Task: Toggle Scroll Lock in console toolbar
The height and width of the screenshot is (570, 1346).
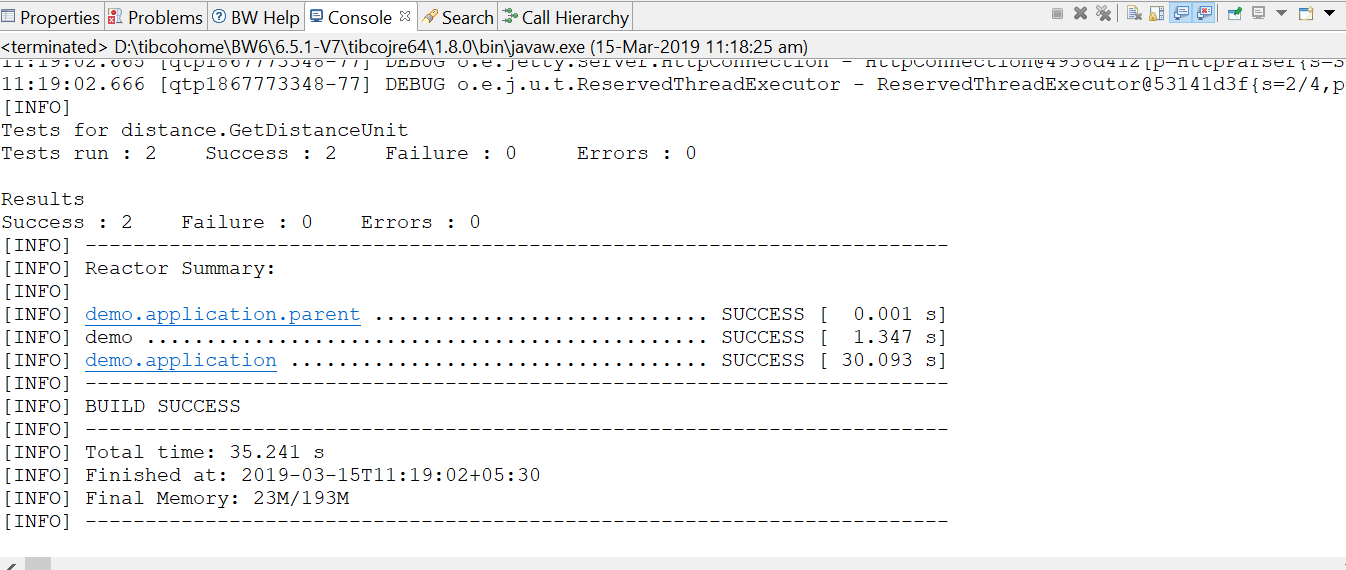Action: click(1157, 13)
